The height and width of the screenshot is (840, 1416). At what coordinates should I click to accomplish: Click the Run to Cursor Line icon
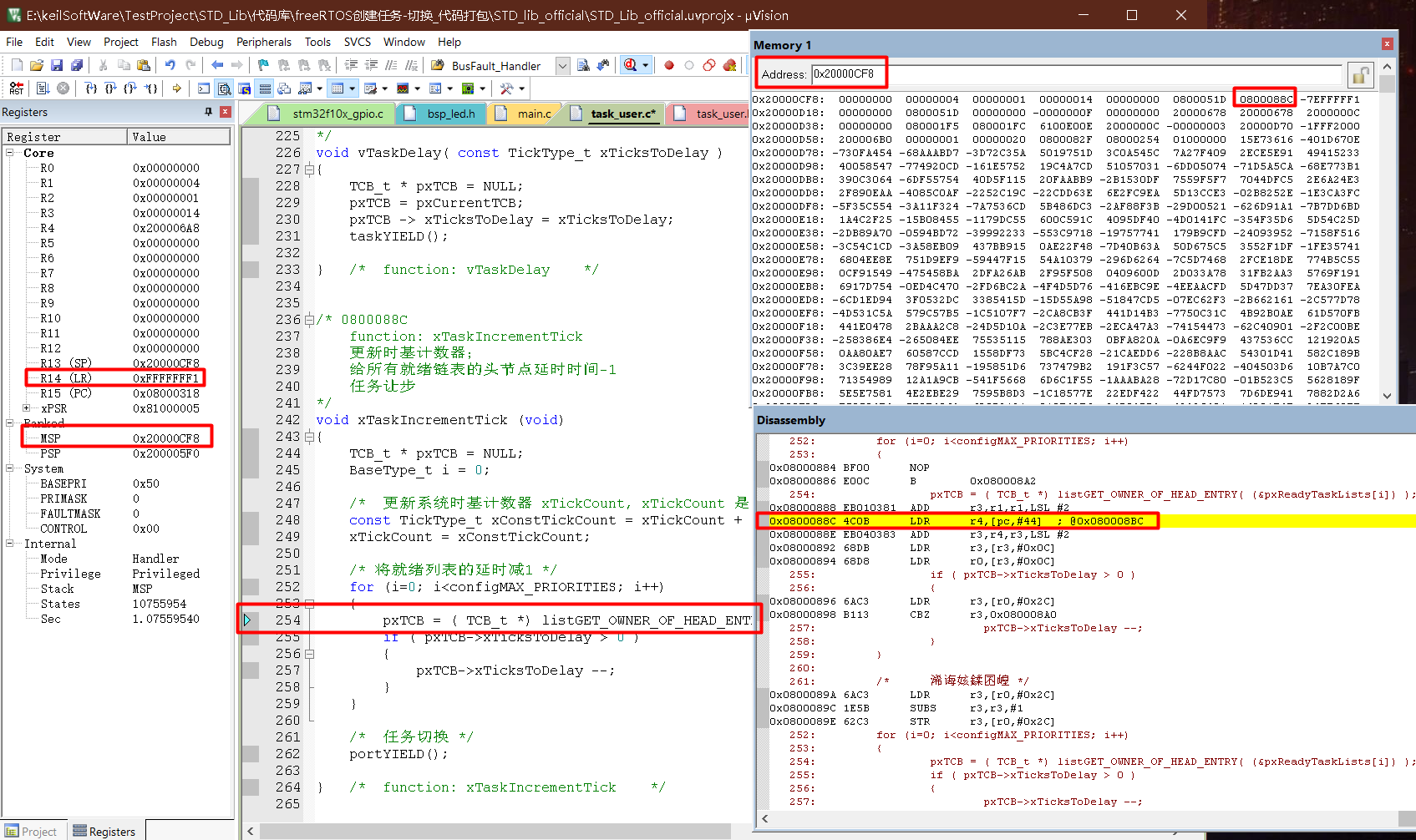click(150, 89)
